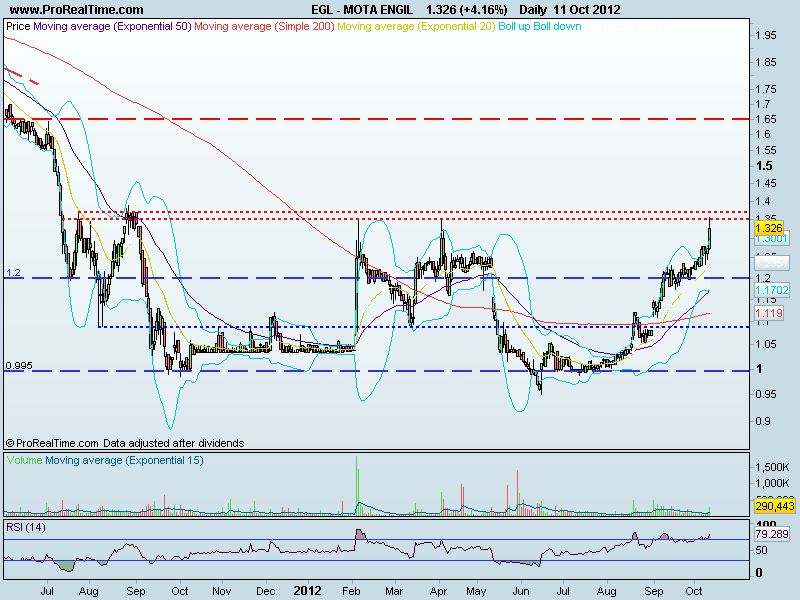This screenshot has height=600, width=800.
Task: Select Moving average (Simple 200) legend
Action: tap(264, 27)
